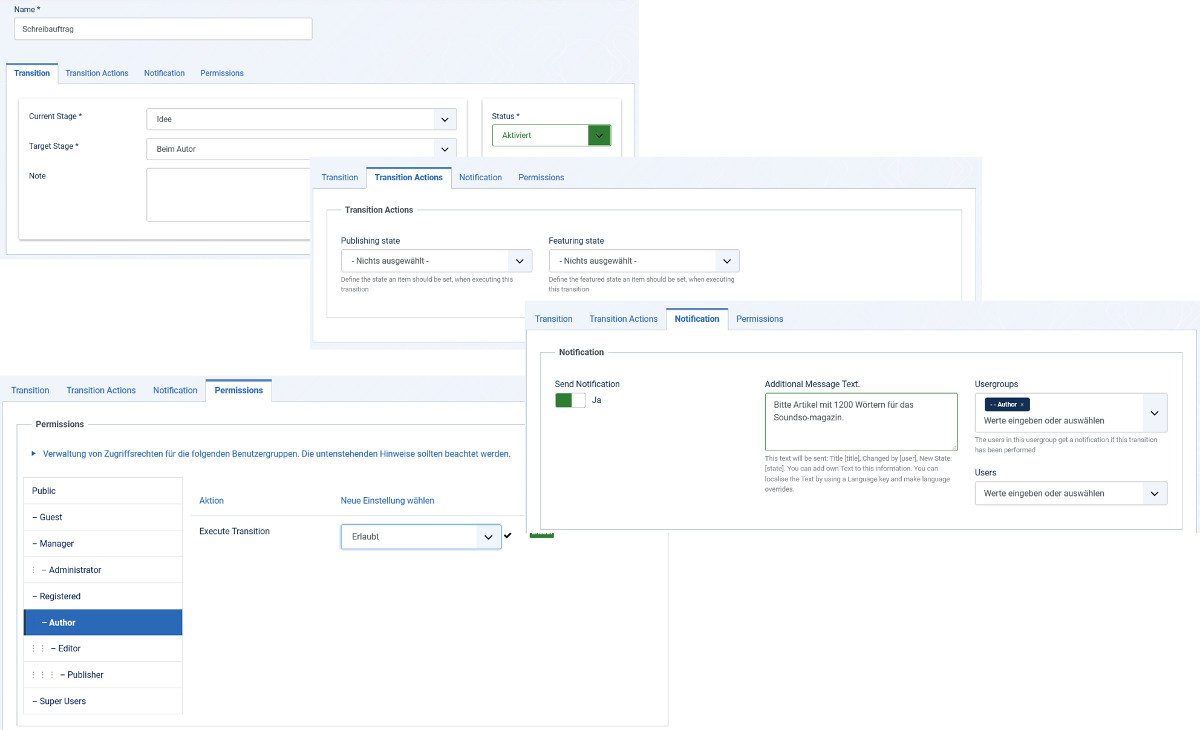1200x730 pixels.
Task: Click the Additional Message Text area
Action: tap(861, 421)
